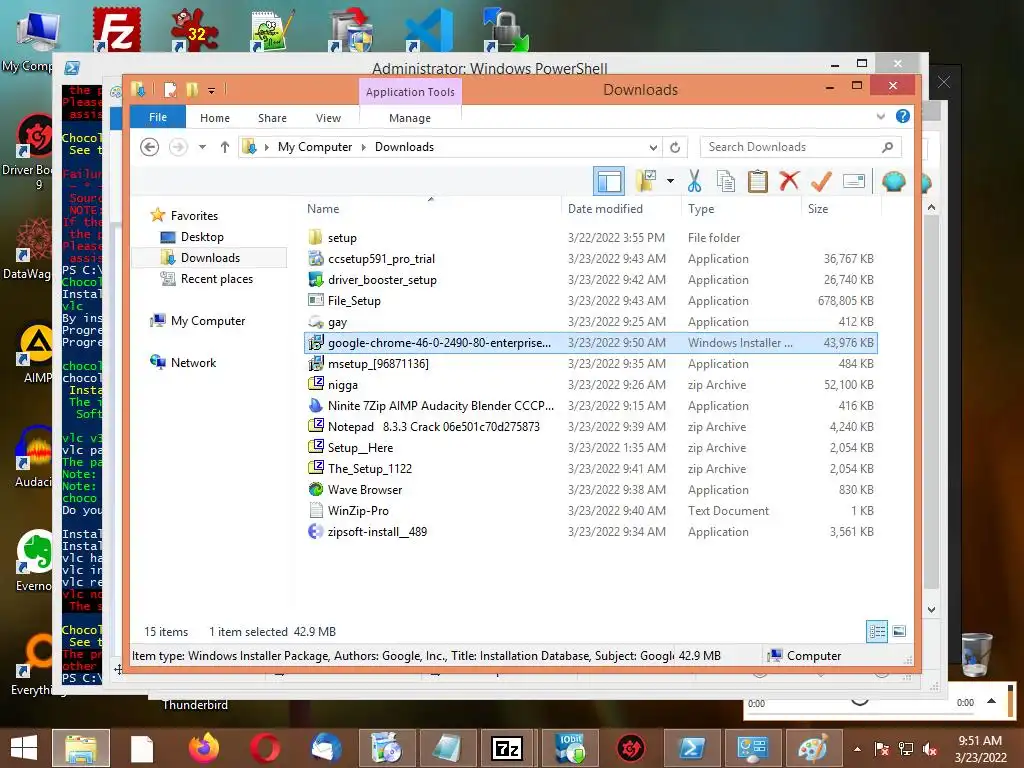The image size is (1024, 768).
Task: Open Firefox from the taskbar
Action: [204, 748]
